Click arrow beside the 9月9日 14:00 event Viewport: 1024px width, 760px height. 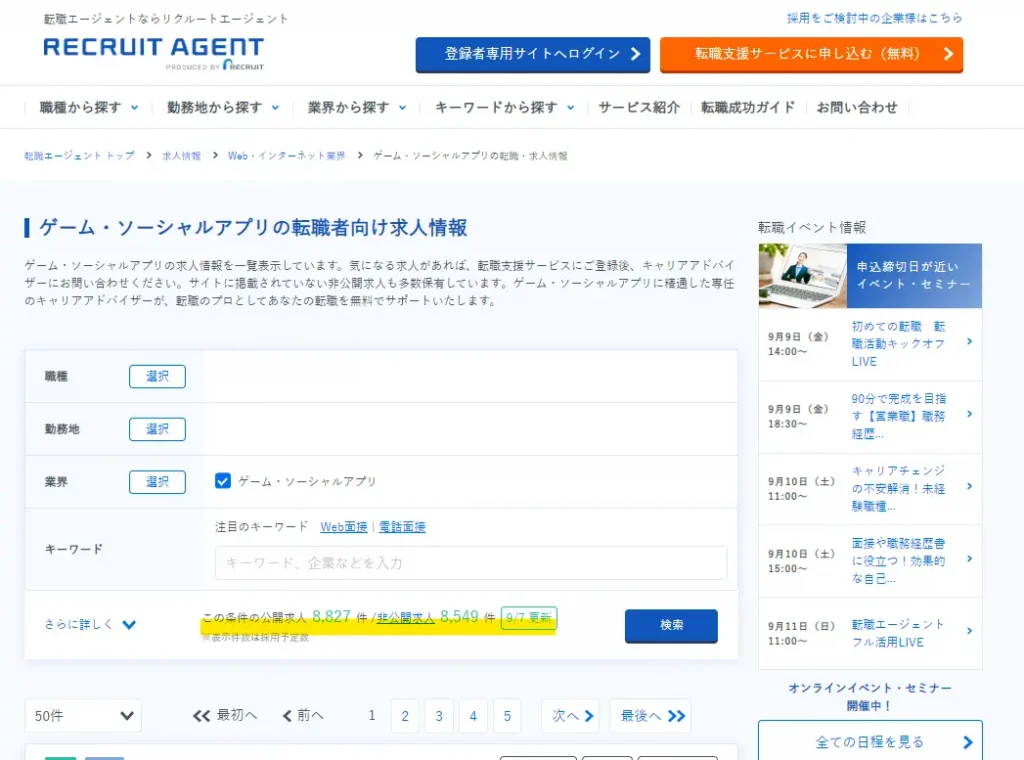[969, 341]
